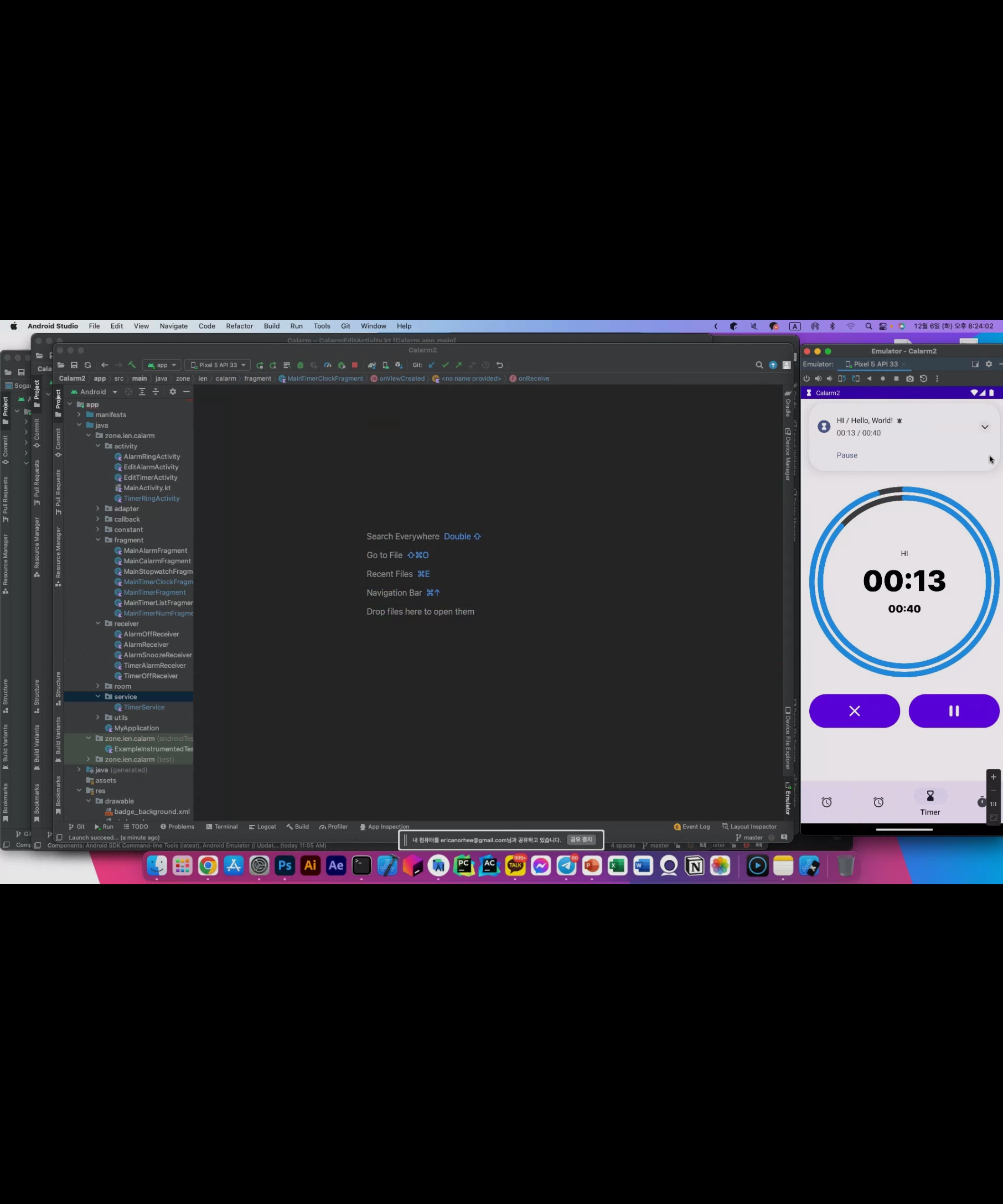The image size is (1003, 1204).
Task: Tap the purple pause timer button
Action: 954,711
